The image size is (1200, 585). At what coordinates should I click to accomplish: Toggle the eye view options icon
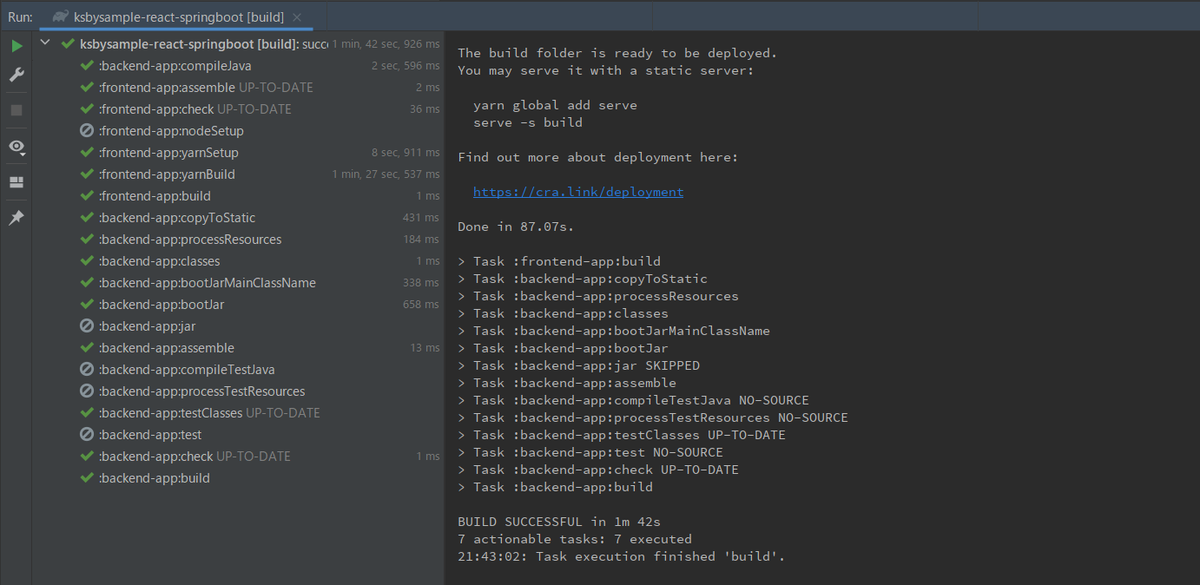click(x=16, y=147)
